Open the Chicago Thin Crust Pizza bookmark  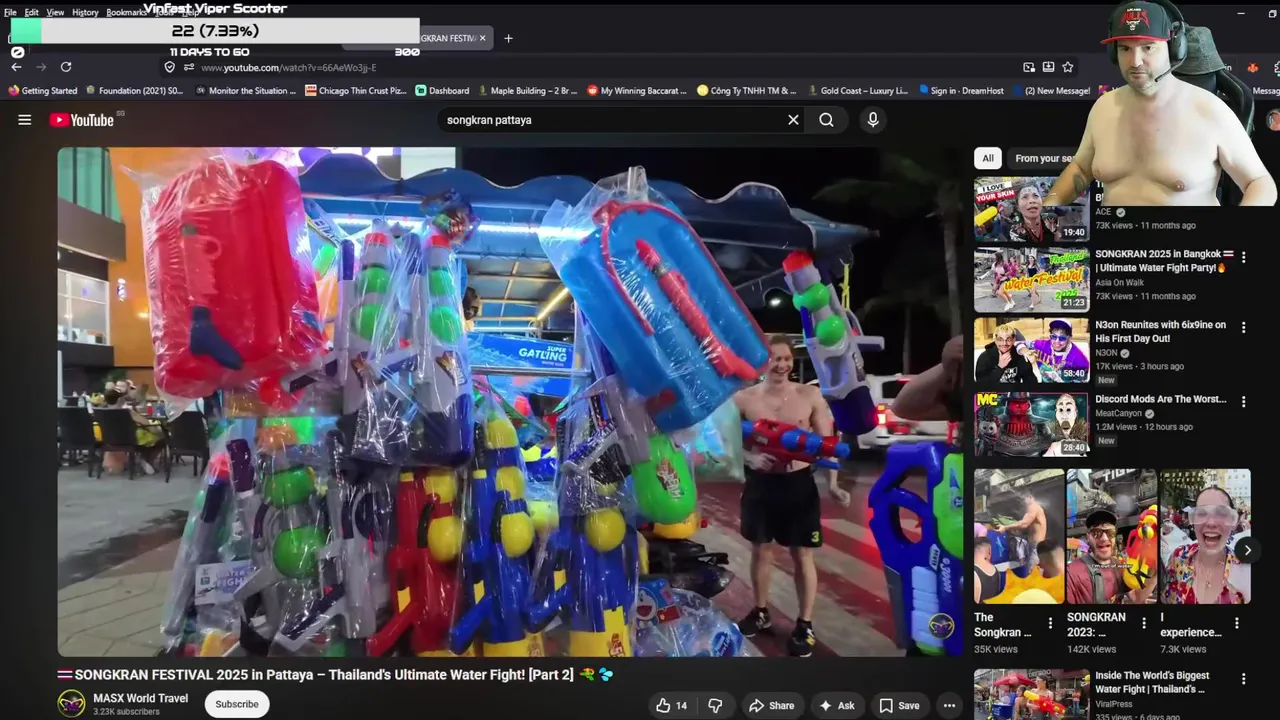coord(356,91)
